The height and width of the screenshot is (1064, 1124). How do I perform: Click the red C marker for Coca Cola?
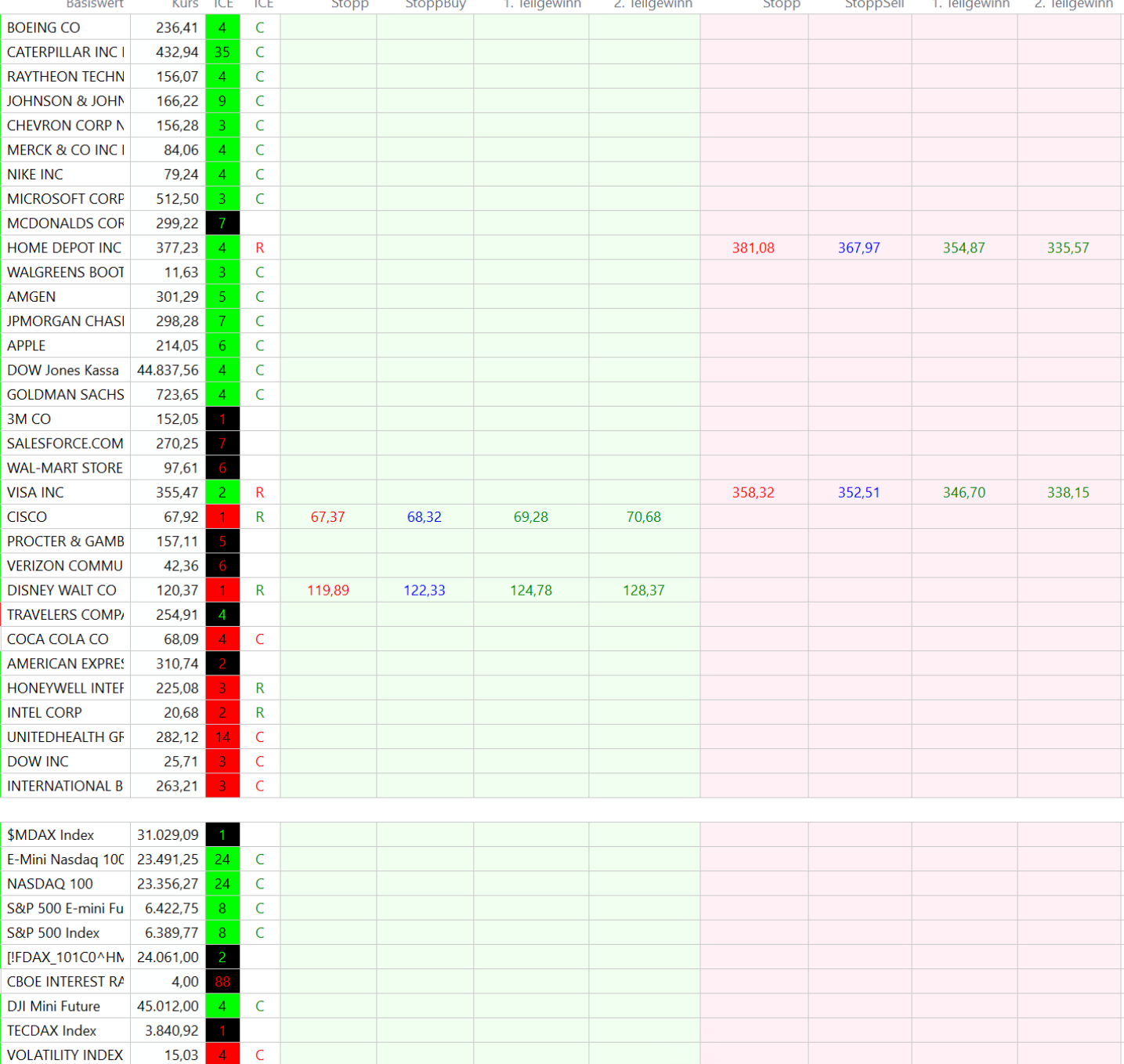(x=259, y=639)
